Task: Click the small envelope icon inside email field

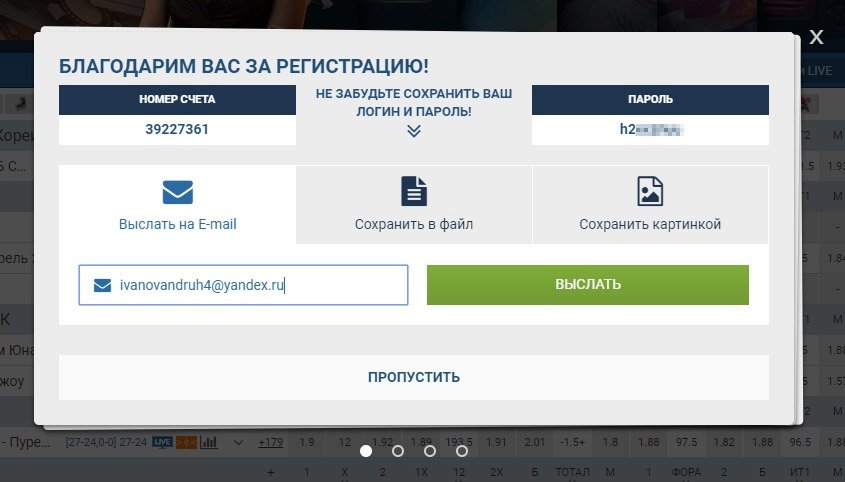Action: pos(102,285)
